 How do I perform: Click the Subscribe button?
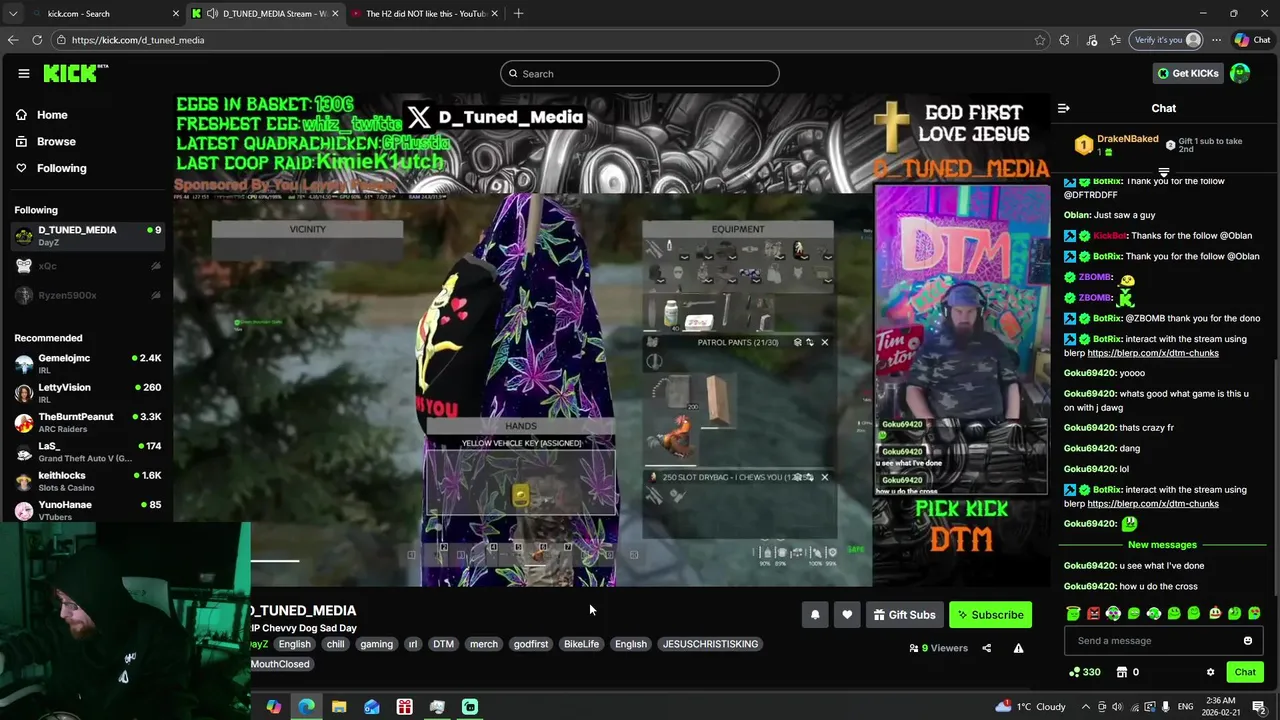[x=990, y=615]
